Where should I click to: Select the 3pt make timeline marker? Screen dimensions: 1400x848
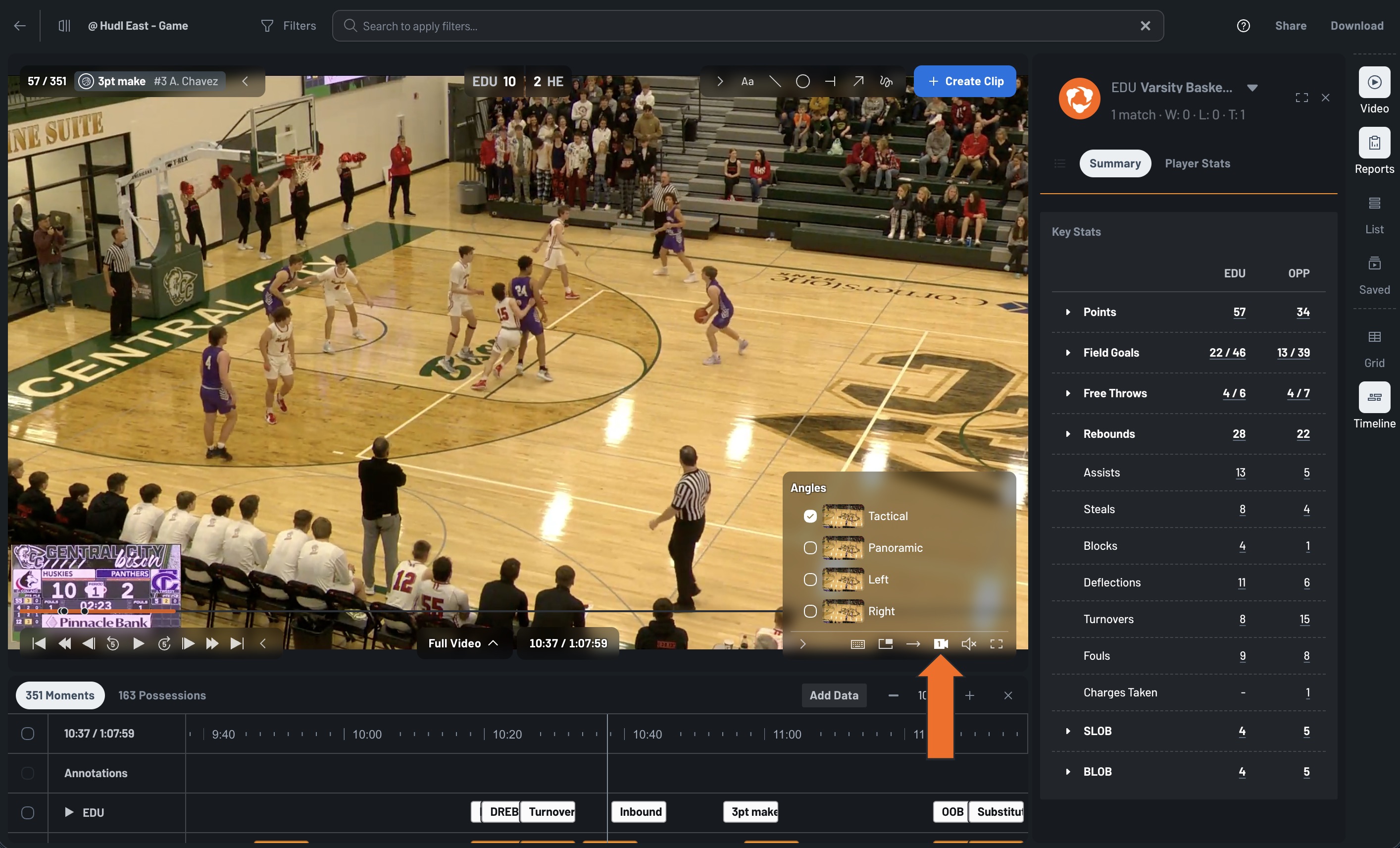[750, 812]
